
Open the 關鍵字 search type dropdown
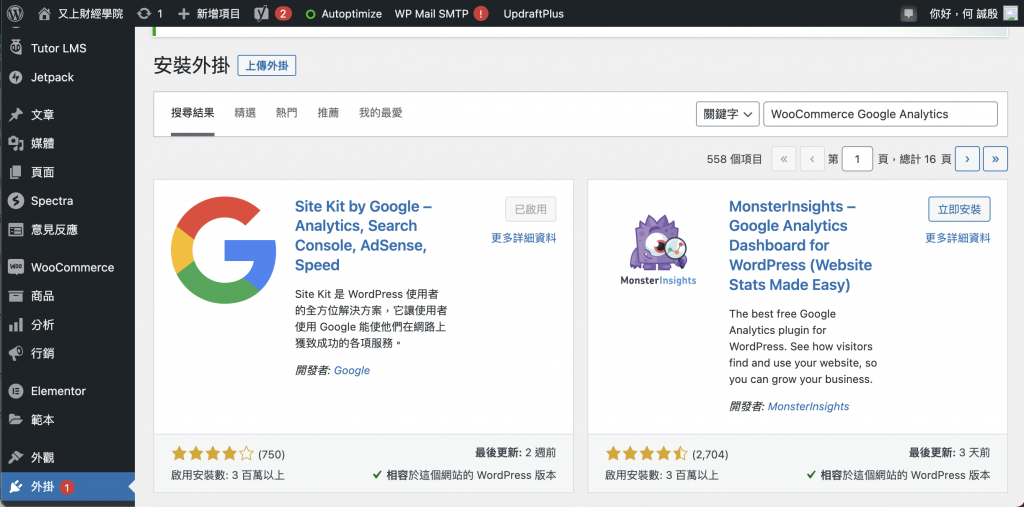[x=728, y=114]
